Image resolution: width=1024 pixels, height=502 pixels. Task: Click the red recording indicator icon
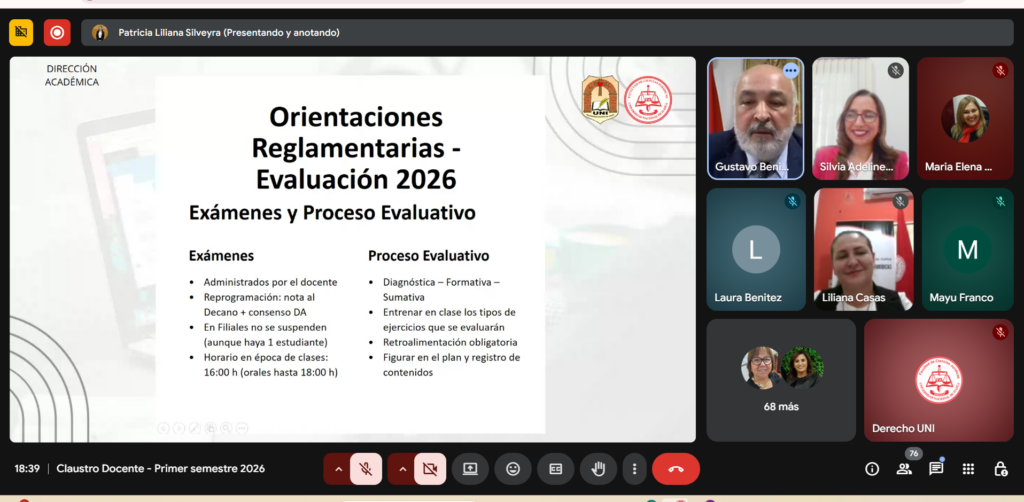[57, 32]
